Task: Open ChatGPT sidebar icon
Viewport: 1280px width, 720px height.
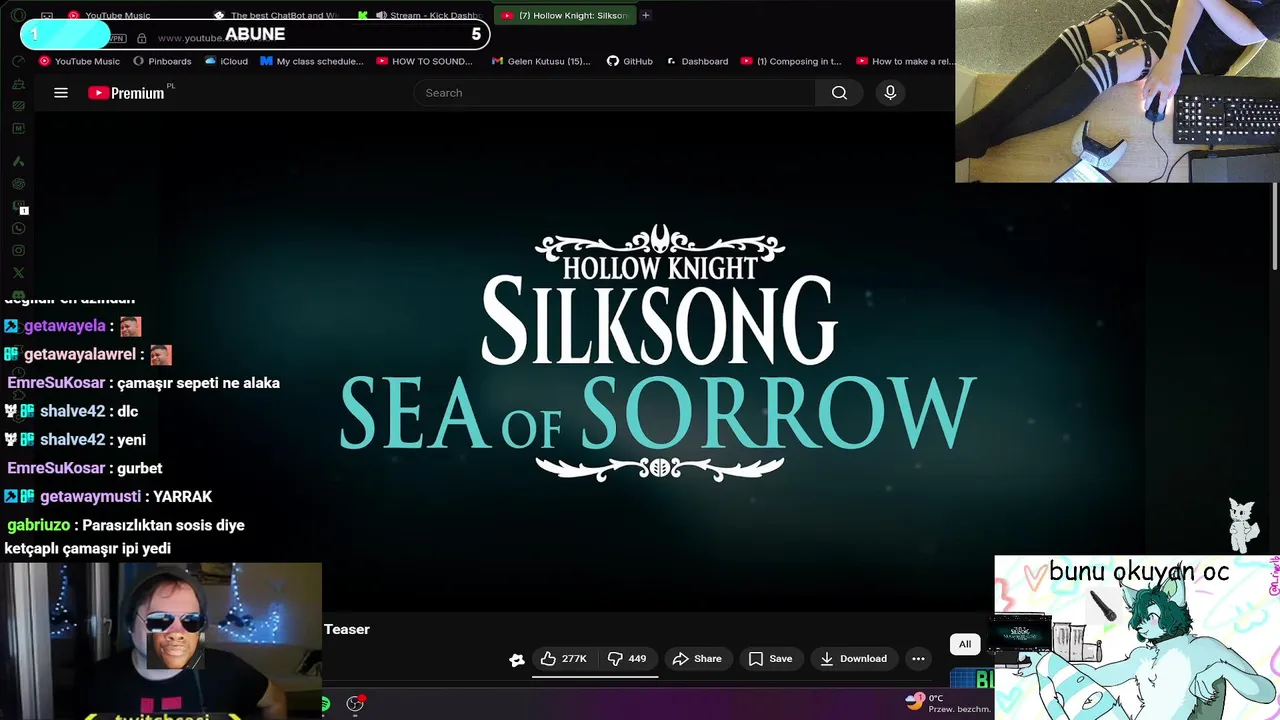Action: click(x=18, y=184)
